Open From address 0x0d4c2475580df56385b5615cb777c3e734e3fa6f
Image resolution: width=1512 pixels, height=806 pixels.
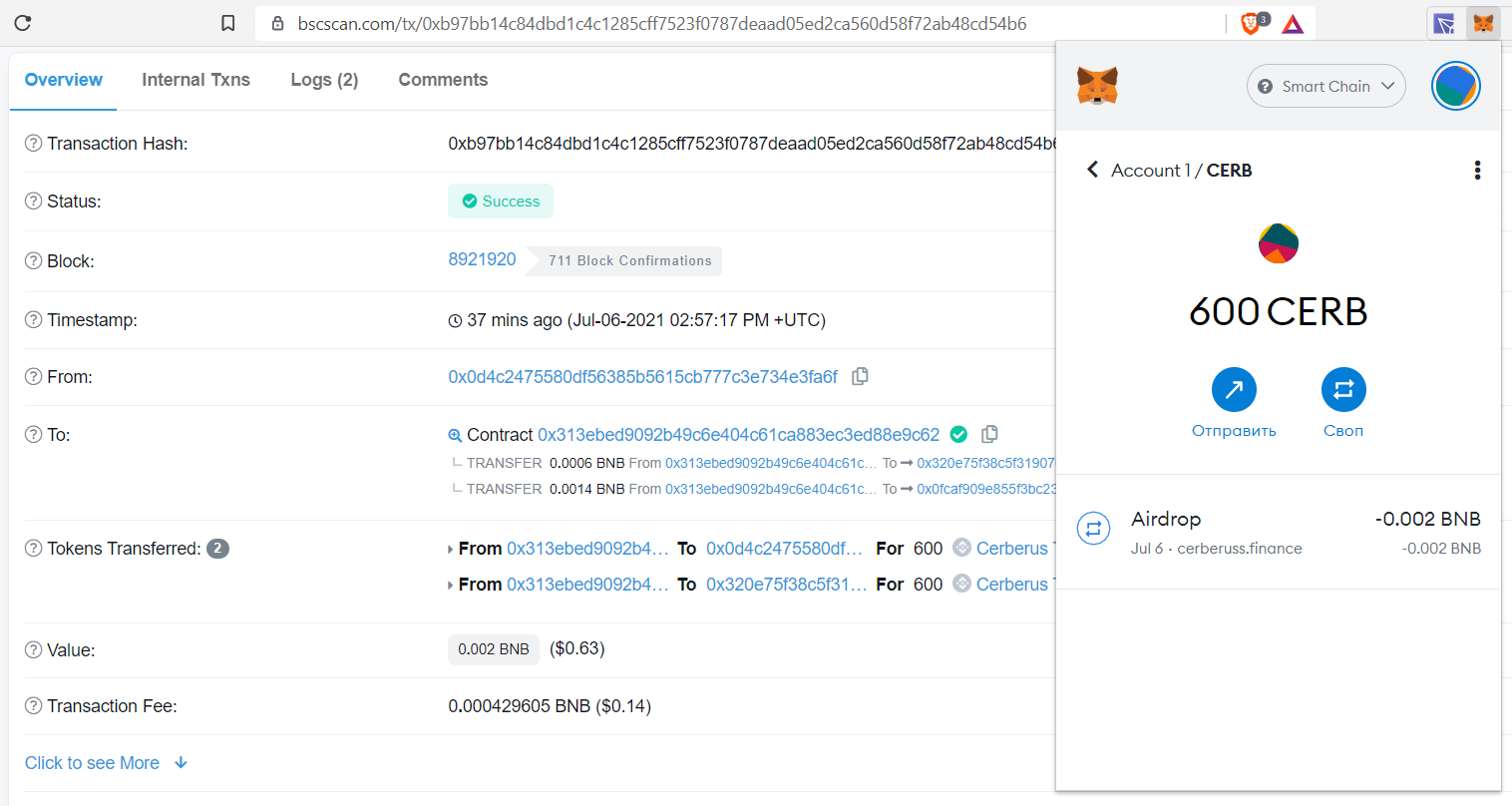(643, 377)
